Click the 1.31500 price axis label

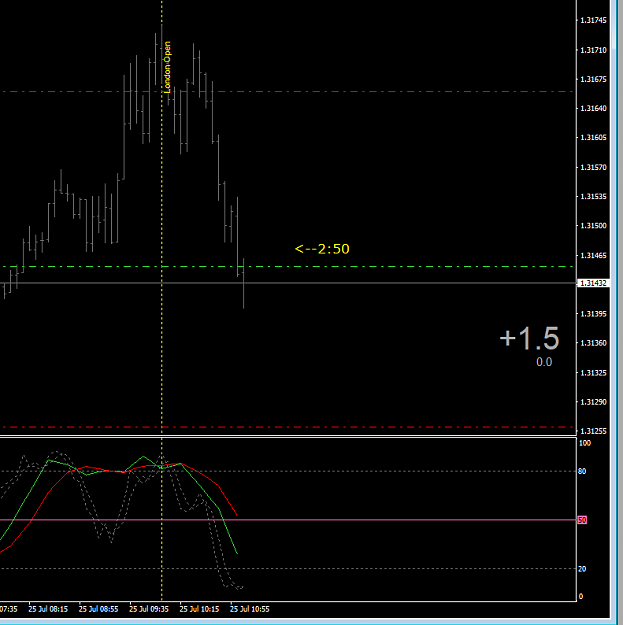(594, 226)
